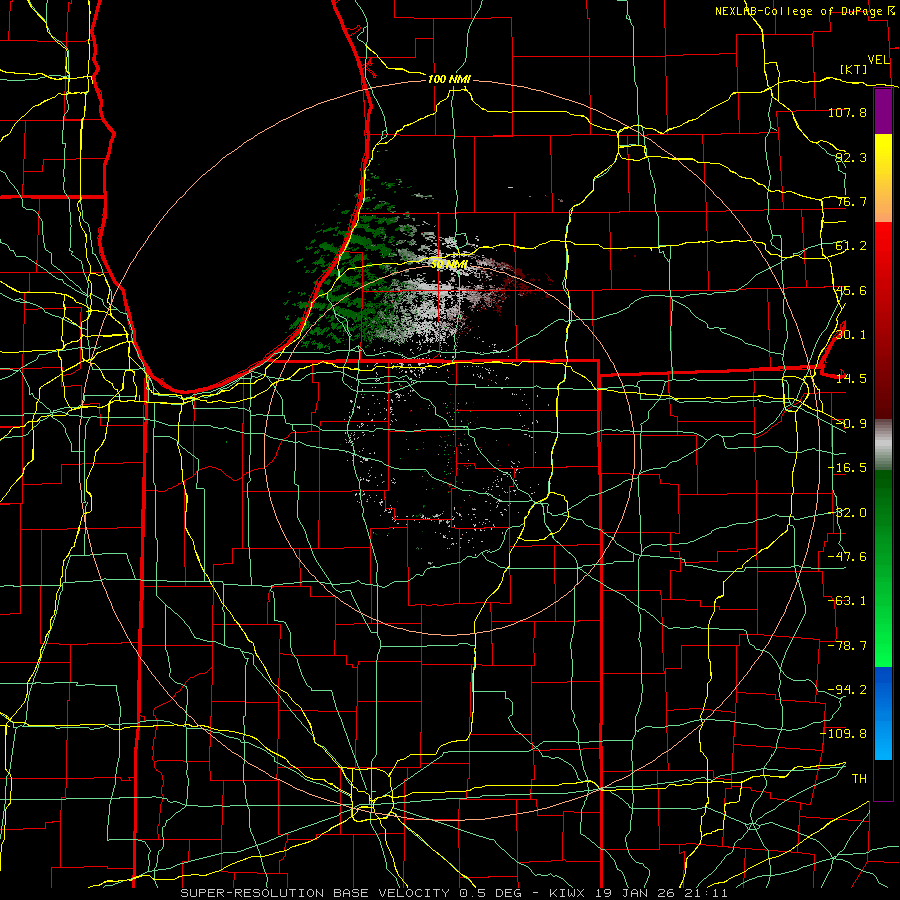Select the -109.8 scale value
This screenshot has height=900, width=900.
[x=844, y=734]
